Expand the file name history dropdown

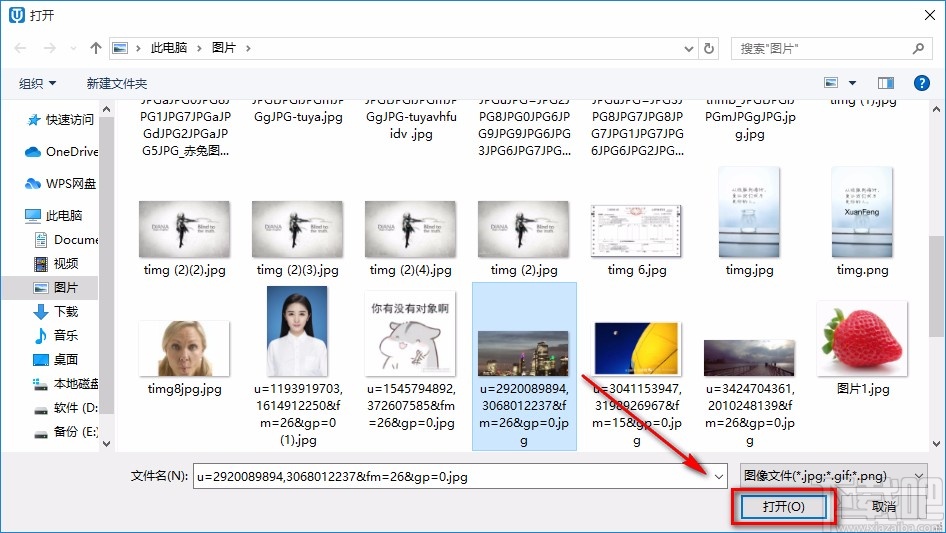click(719, 476)
